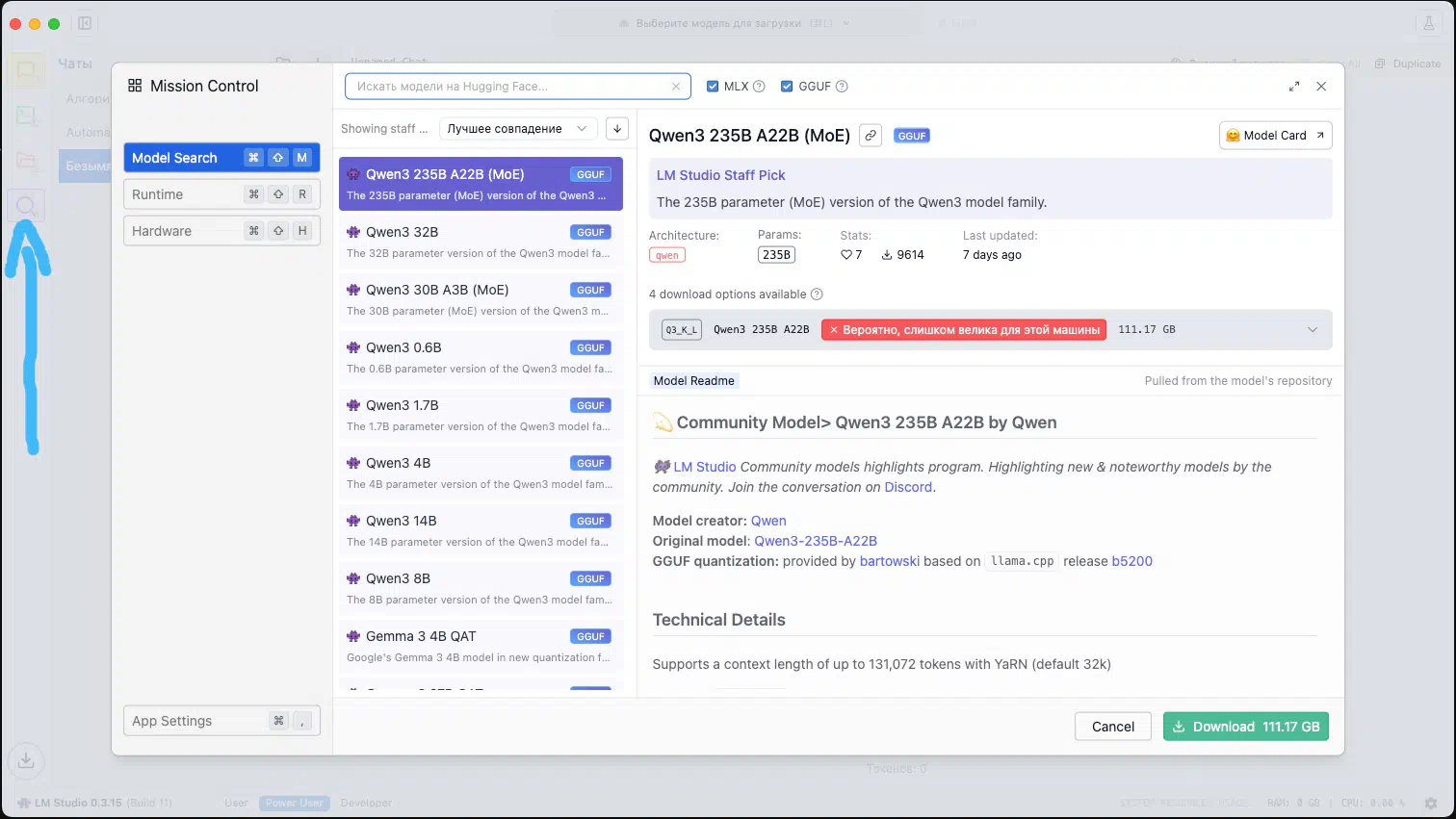Click the Cancel button
1456x819 pixels.
tap(1113, 727)
